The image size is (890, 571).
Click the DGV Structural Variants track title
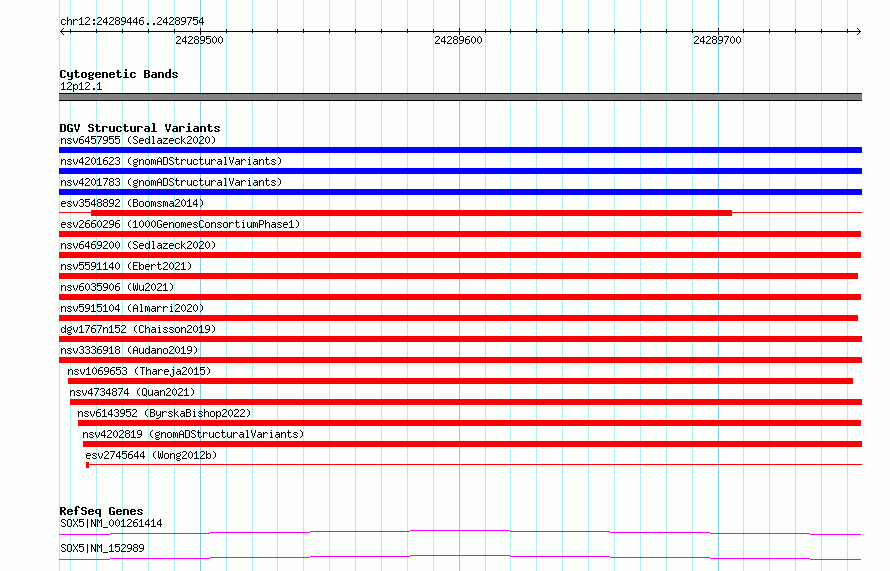click(140, 128)
